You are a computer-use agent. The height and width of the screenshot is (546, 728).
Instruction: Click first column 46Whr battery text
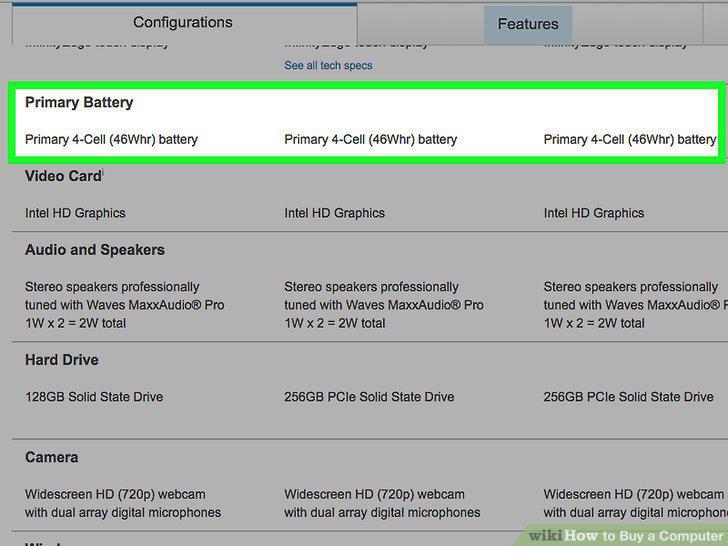tap(111, 139)
